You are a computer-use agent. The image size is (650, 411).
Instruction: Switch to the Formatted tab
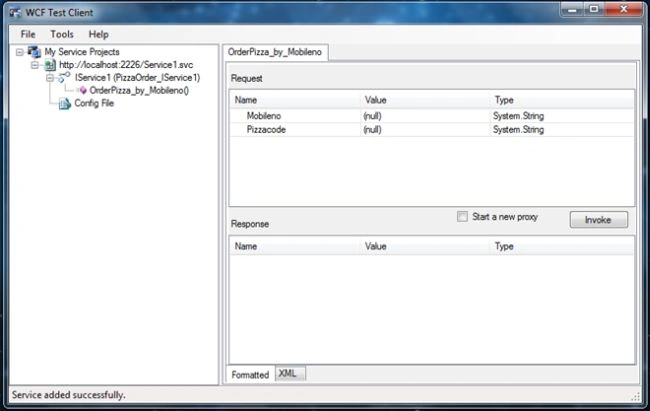[x=250, y=375]
